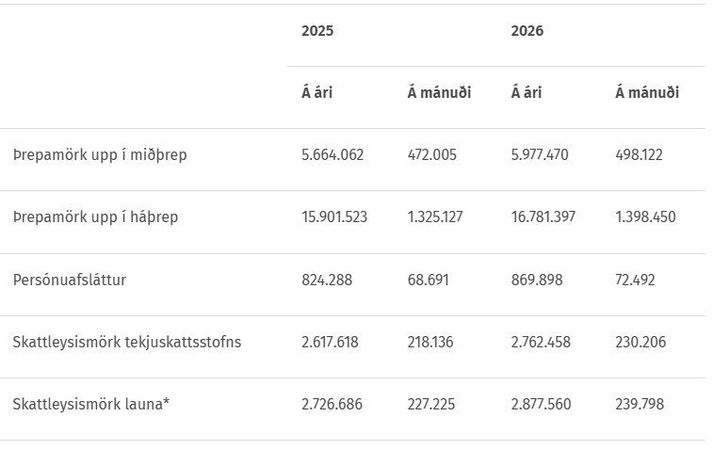The height and width of the screenshot is (449, 713).
Task: Click the 15.901.523 cell
Action: (x=334, y=217)
